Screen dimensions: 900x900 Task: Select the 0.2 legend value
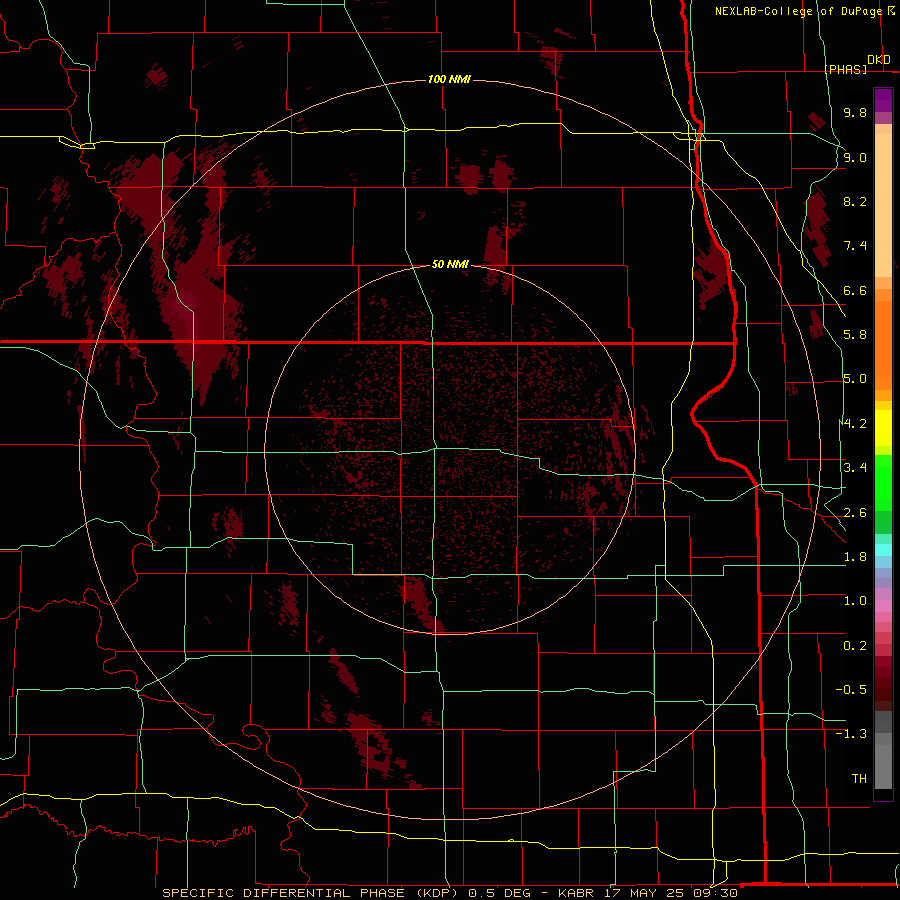click(855, 646)
